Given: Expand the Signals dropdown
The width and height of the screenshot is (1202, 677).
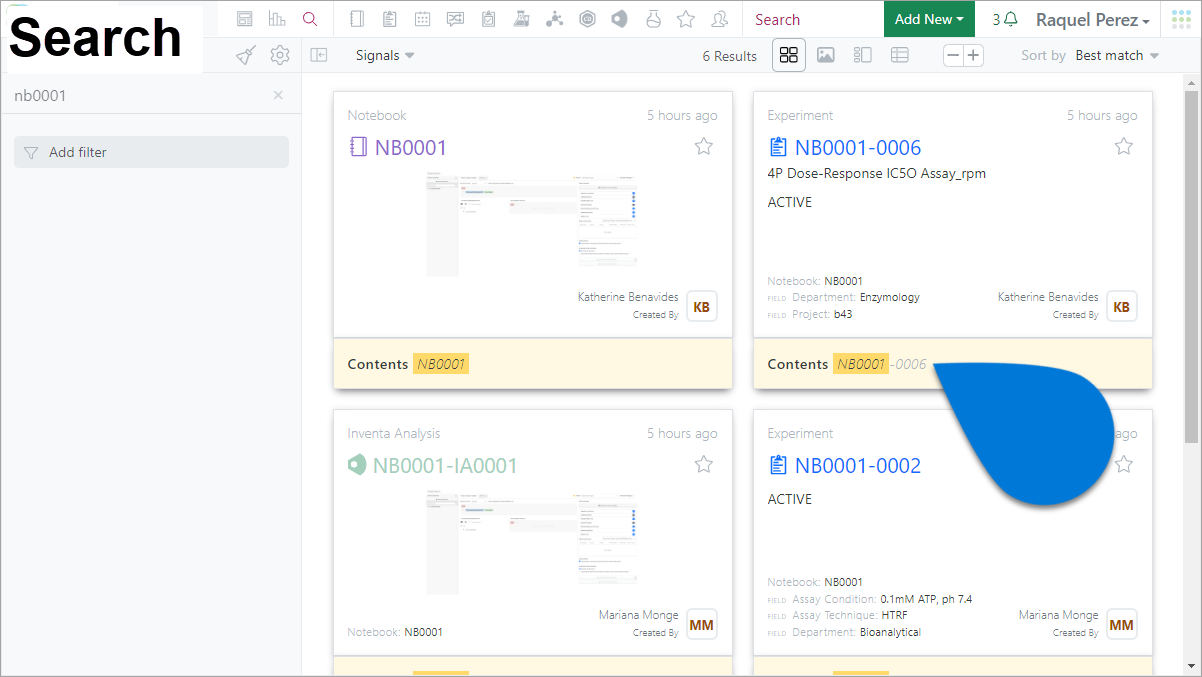Looking at the screenshot, I should tap(385, 55).
